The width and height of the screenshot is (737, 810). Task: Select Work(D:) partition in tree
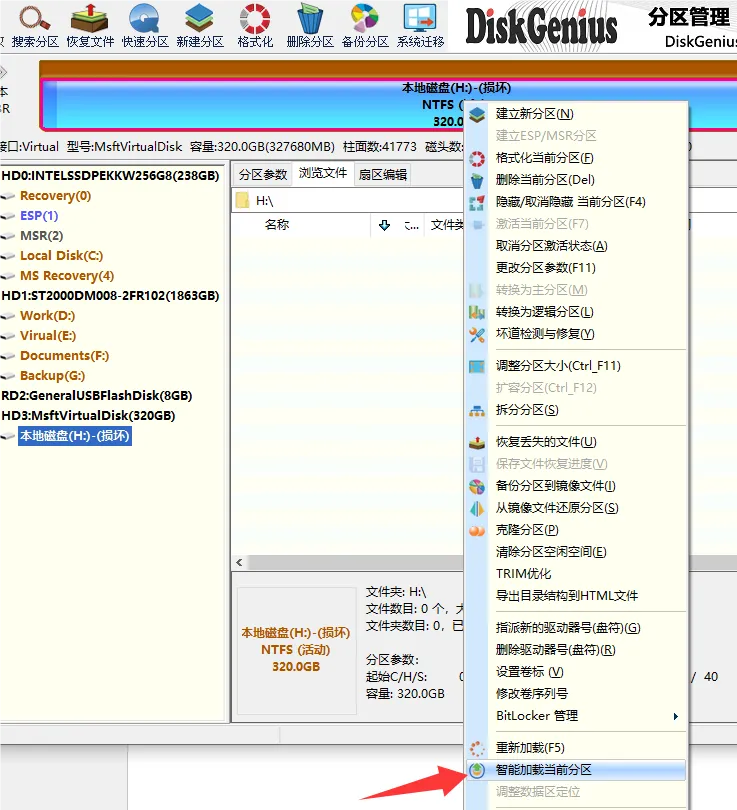tap(47, 316)
